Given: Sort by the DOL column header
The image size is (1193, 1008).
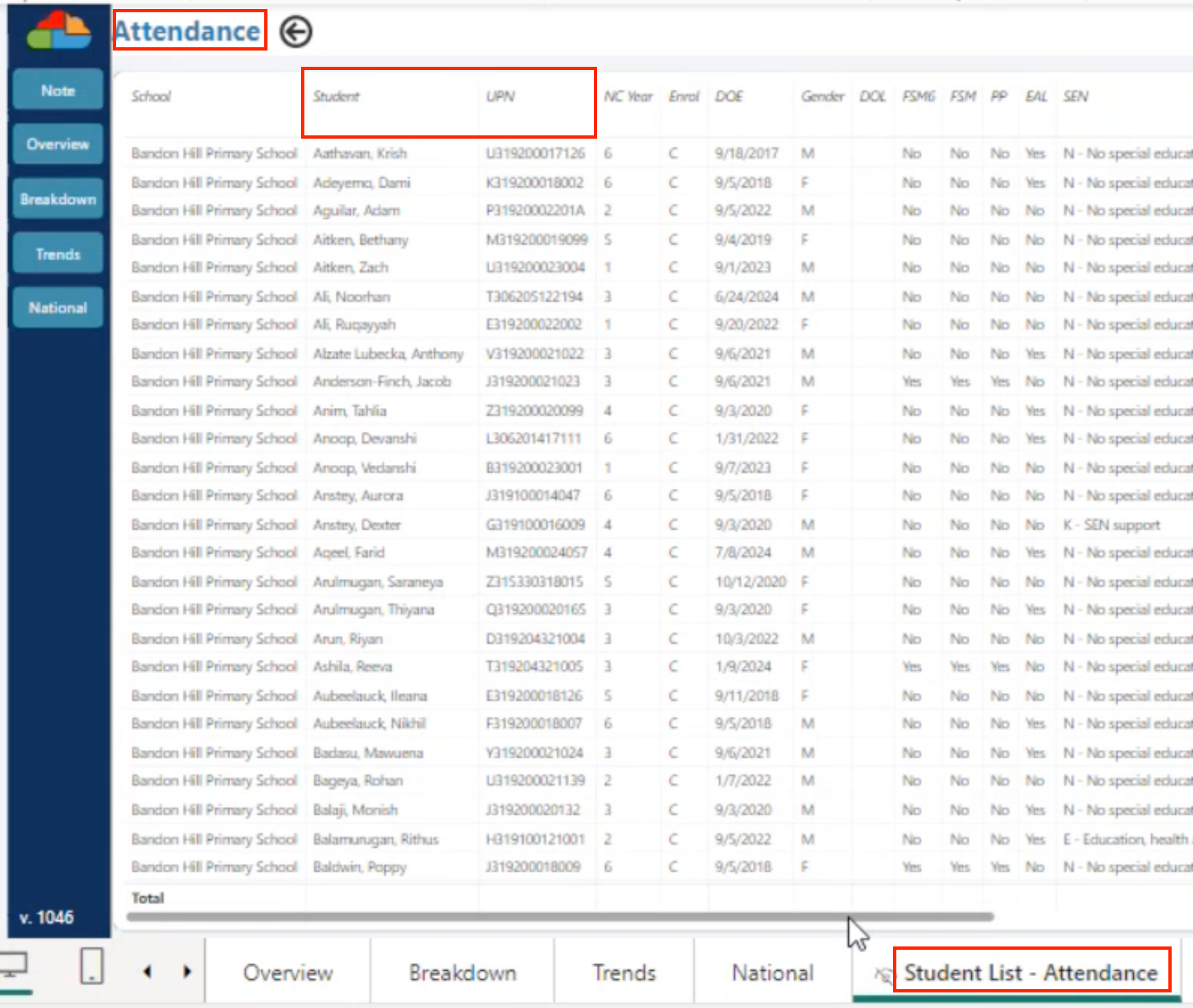Looking at the screenshot, I should coord(872,97).
